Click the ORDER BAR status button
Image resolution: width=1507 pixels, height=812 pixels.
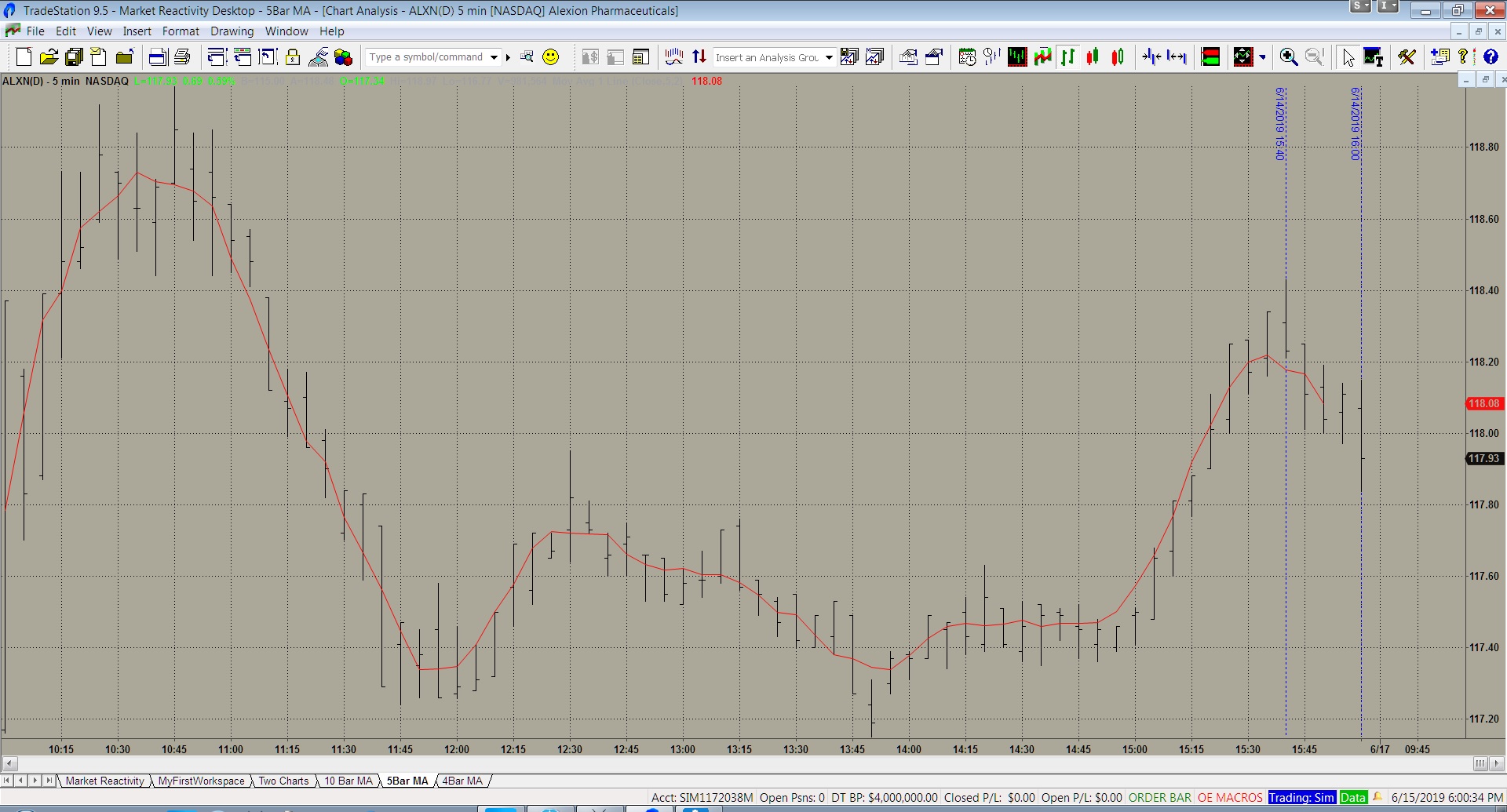(x=1159, y=797)
